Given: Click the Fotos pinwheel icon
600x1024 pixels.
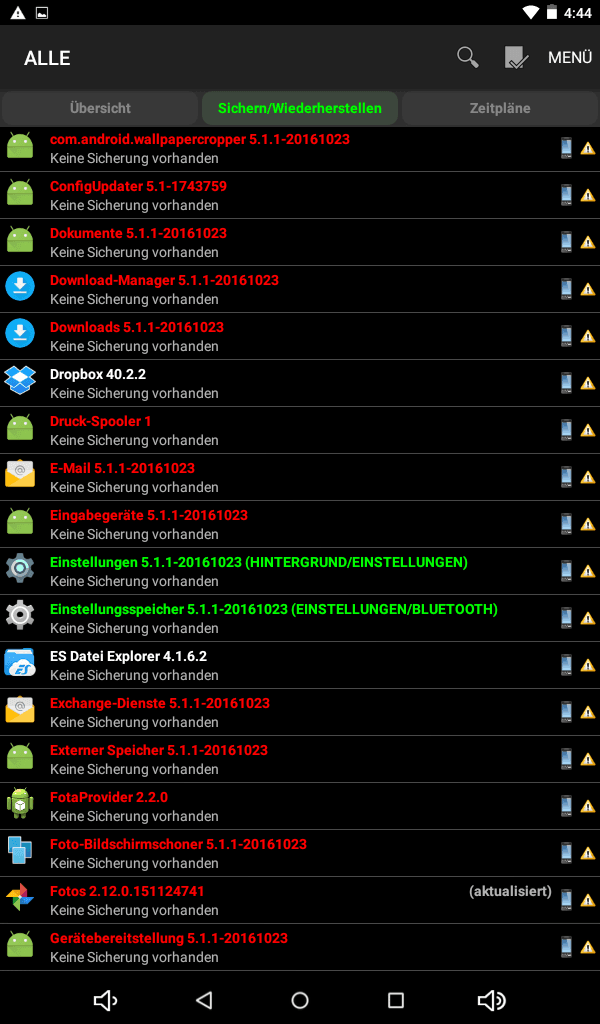Looking at the screenshot, I should click(x=20, y=897).
